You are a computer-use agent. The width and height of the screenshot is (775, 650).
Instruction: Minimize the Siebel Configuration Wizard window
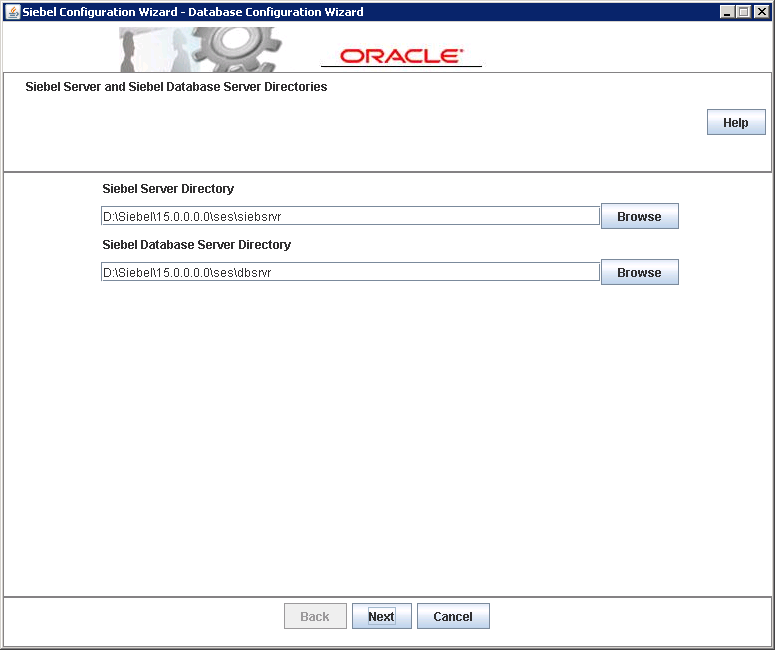(727, 12)
